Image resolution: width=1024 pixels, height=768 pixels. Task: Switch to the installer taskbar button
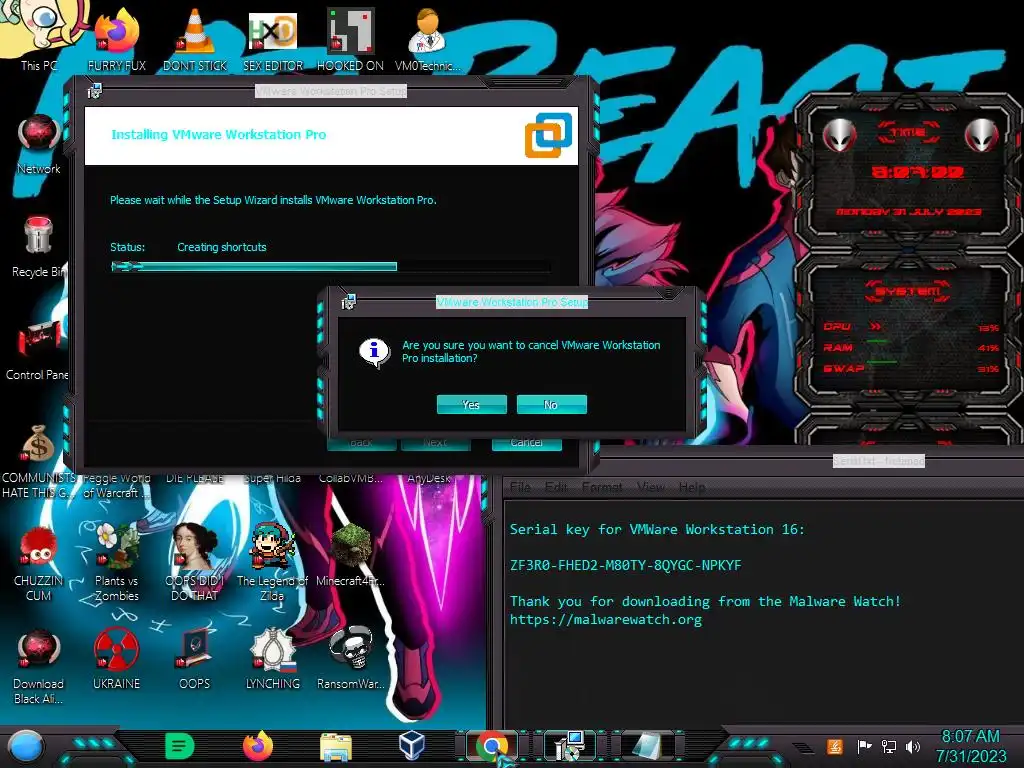pos(568,746)
